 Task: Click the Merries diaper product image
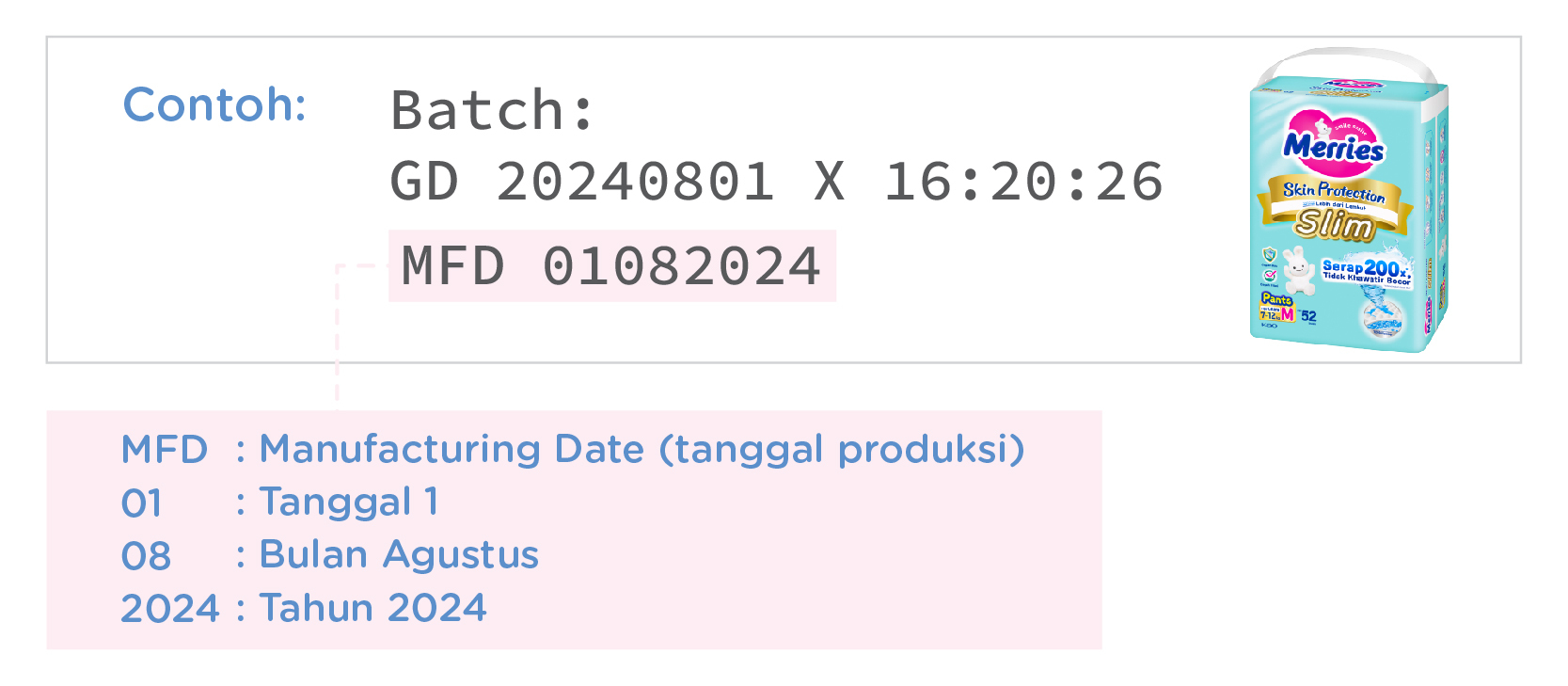click(1349, 200)
